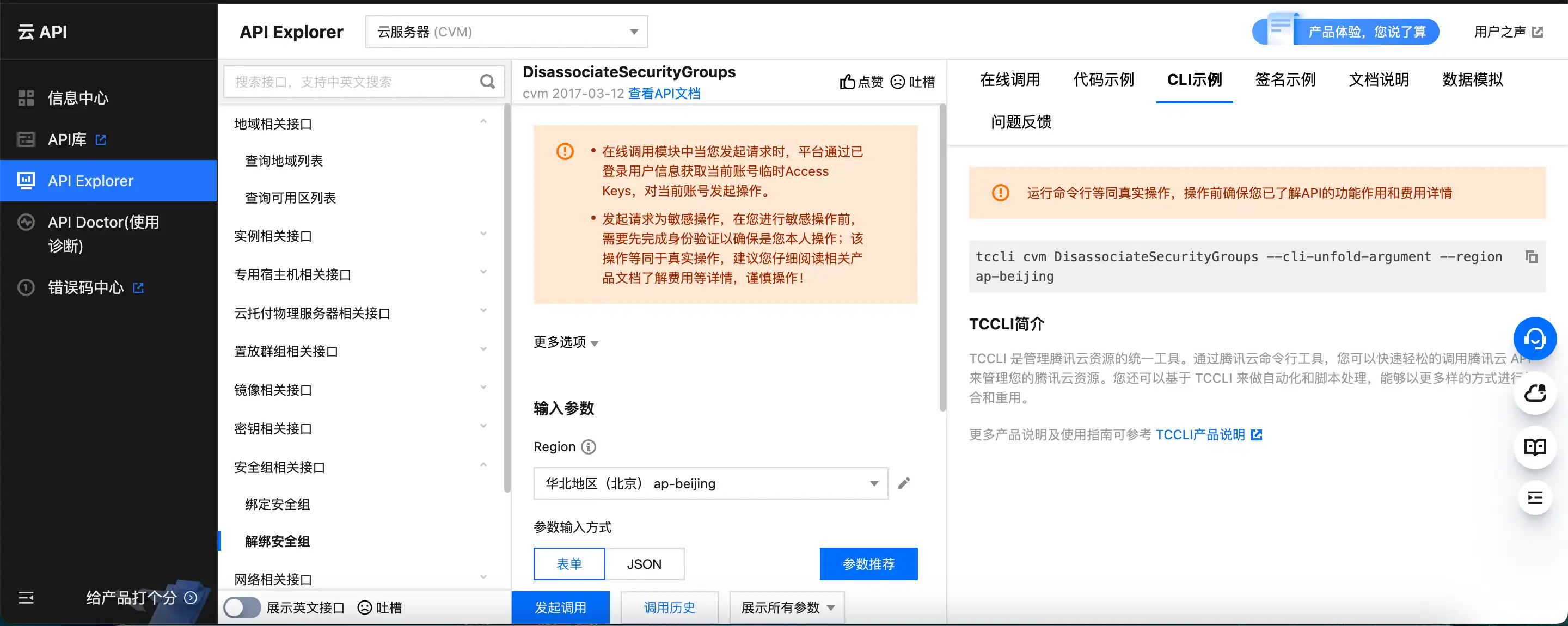Open the 用户之声 link
Screen dimensions: 1568x626
1499,32
